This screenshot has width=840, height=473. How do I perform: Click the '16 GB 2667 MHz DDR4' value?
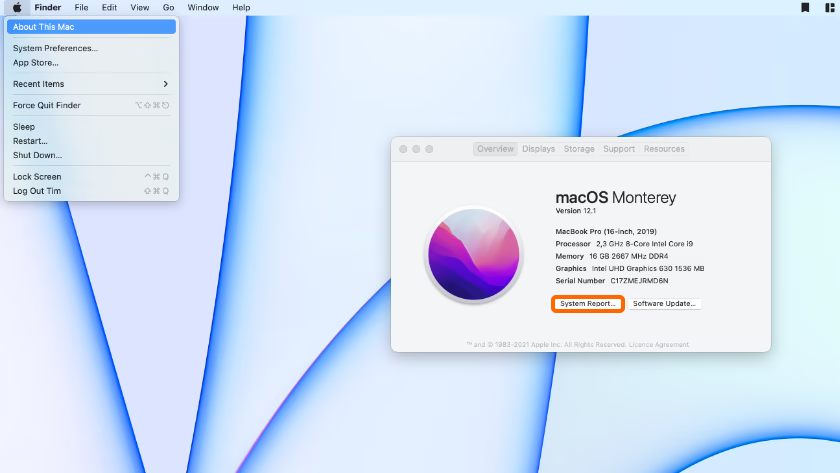pyautogui.click(x=628, y=256)
